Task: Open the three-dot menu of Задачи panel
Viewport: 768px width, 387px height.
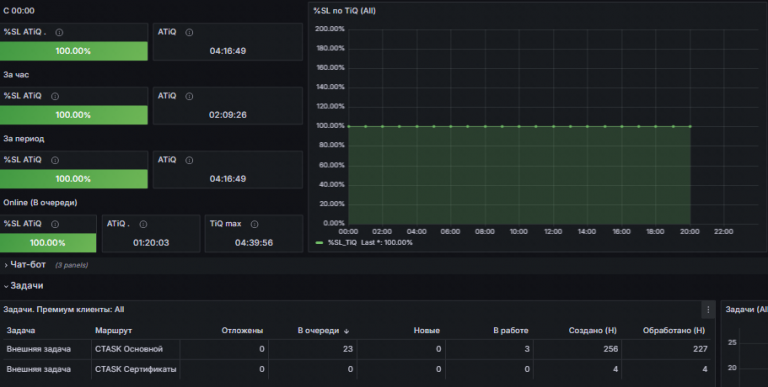Action: [x=708, y=310]
